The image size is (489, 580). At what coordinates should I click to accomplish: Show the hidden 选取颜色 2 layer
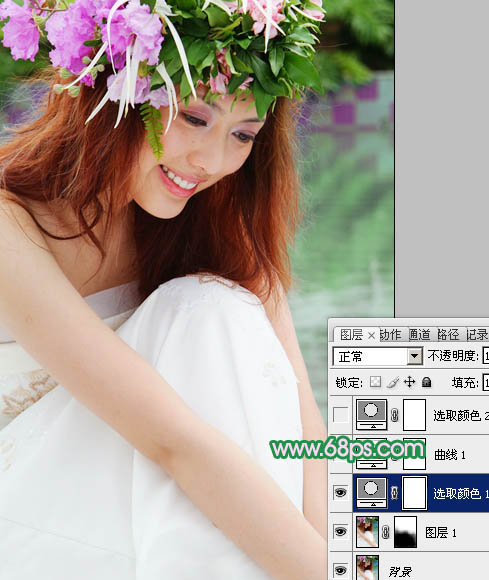pos(340,415)
